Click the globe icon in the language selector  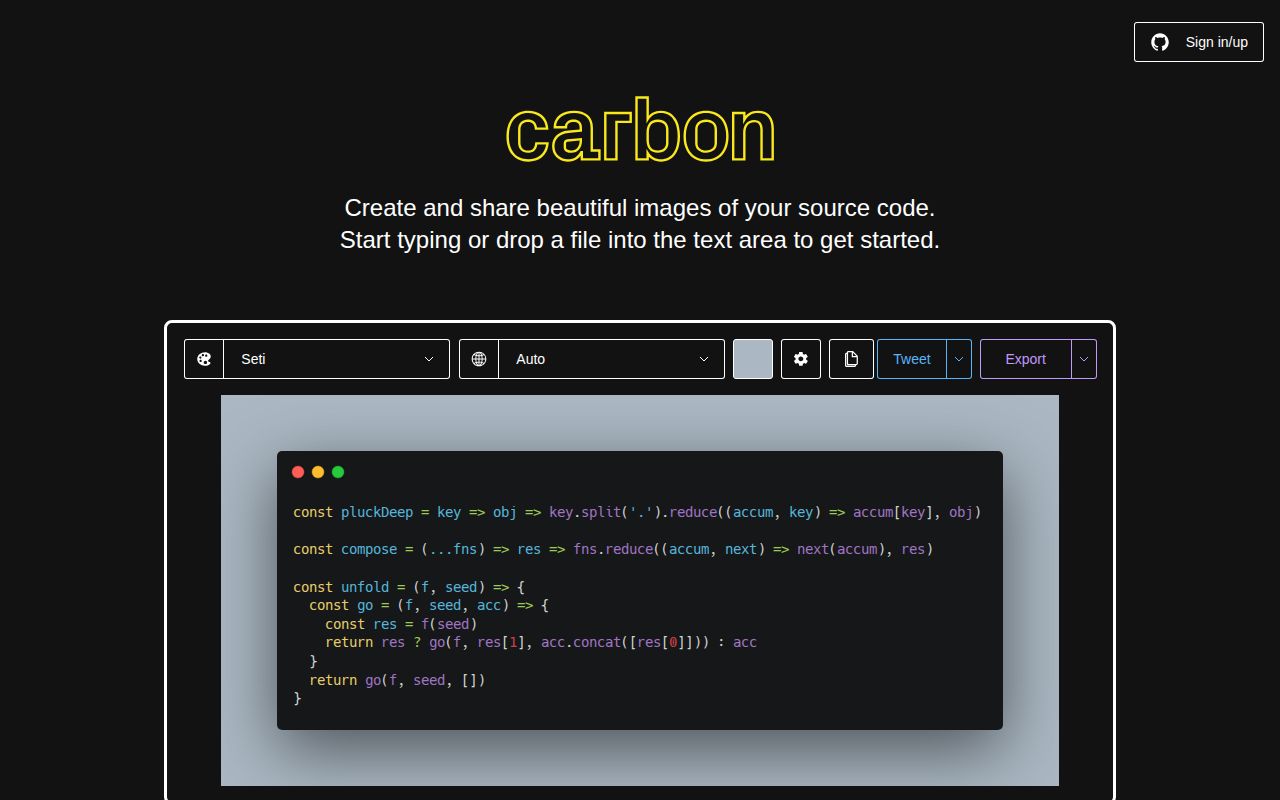click(479, 358)
